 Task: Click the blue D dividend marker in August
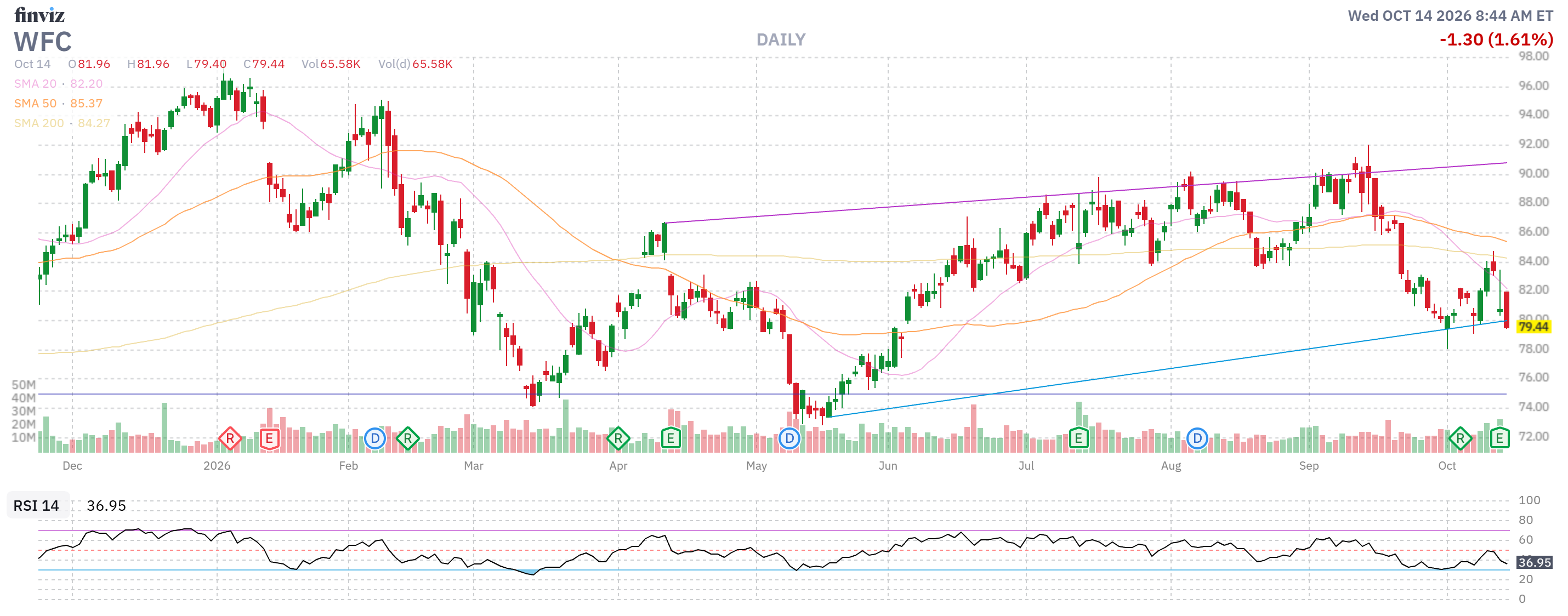pos(1197,438)
